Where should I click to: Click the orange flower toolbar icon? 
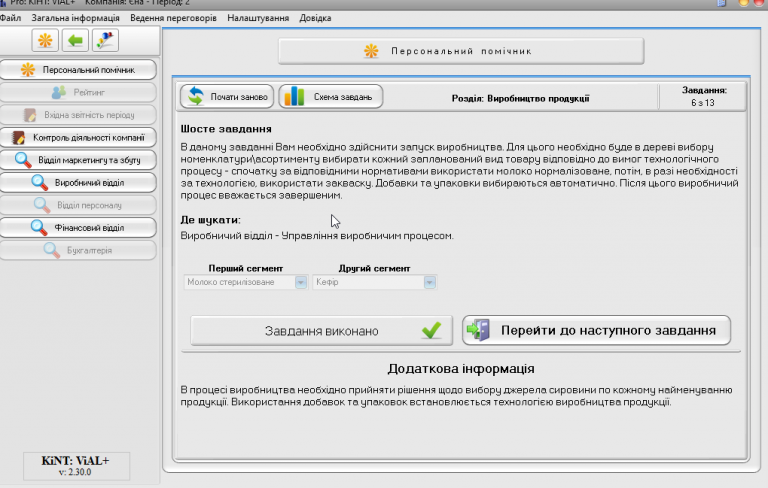pyautogui.click(x=45, y=40)
